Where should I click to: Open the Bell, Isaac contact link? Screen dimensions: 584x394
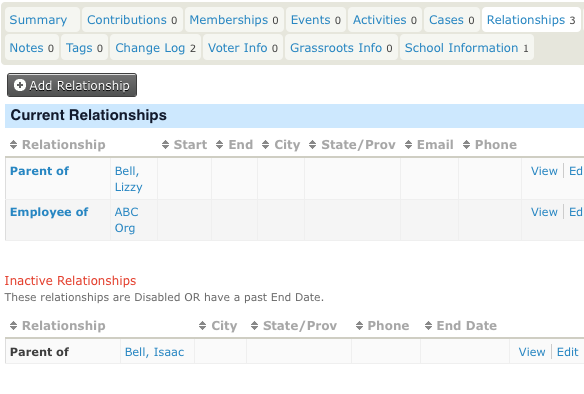pyautogui.click(x=154, y=352)
